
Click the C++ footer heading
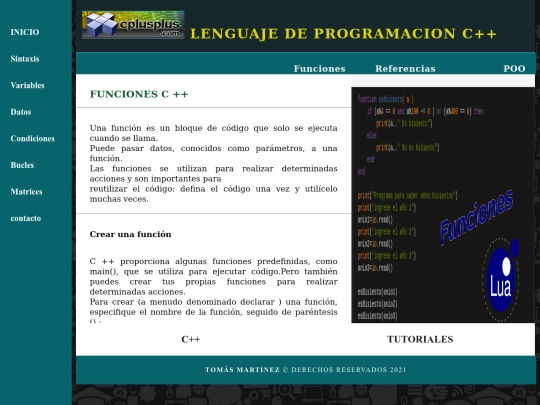[x=191, y=339]
